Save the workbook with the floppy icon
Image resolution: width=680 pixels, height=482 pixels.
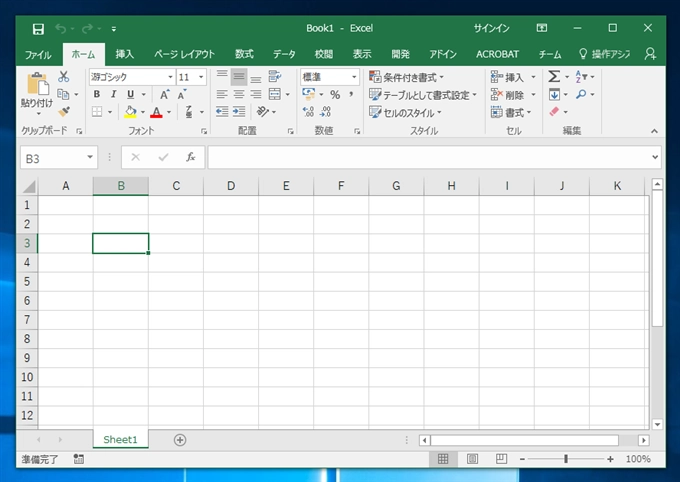[38, 29]
